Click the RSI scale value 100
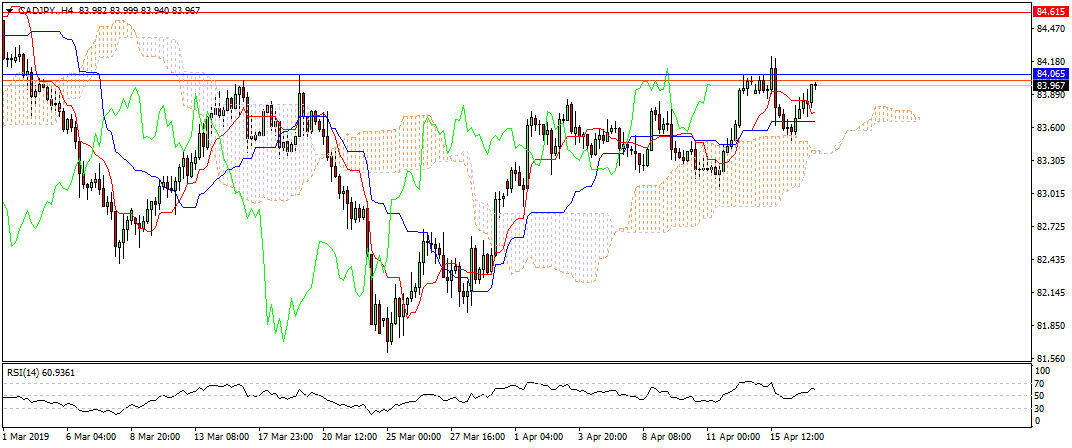The image size is (1072, 448). [1044, 372]
